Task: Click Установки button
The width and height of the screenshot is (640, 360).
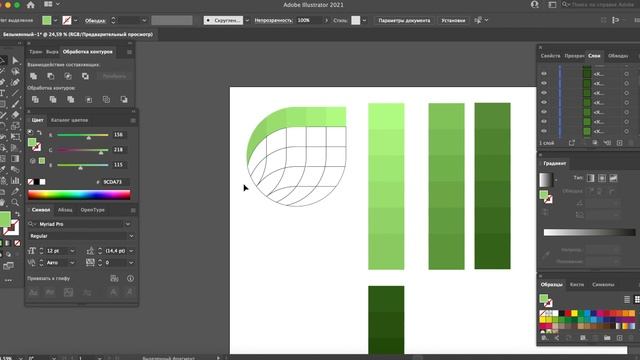Action: click(x=453, y=20)
